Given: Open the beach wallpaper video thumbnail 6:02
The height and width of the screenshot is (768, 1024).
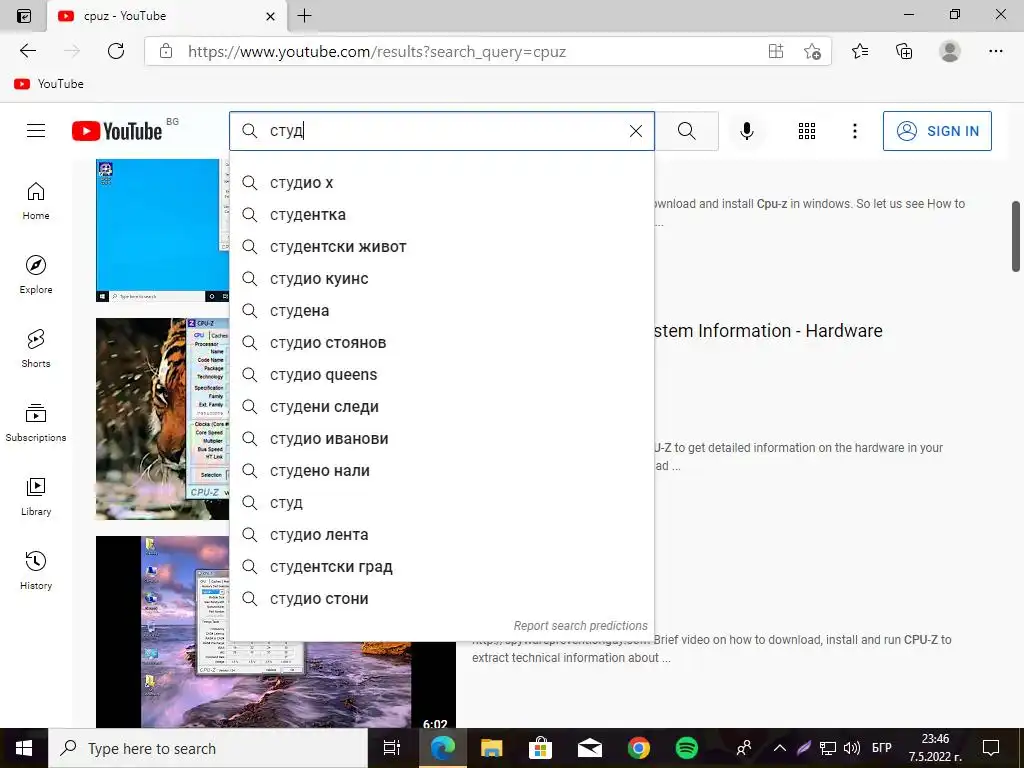Looking at the screenshot, I should click(163, 632).
